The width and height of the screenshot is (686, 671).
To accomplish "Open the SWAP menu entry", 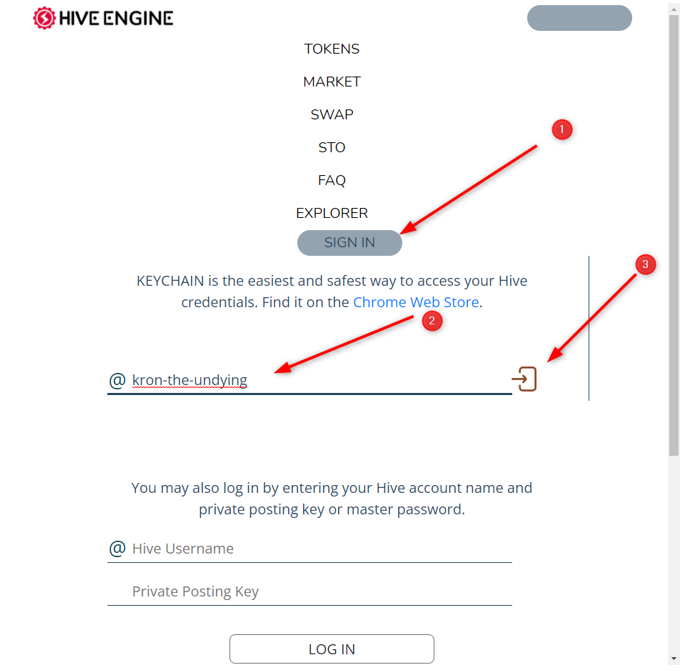I will 332,115.
